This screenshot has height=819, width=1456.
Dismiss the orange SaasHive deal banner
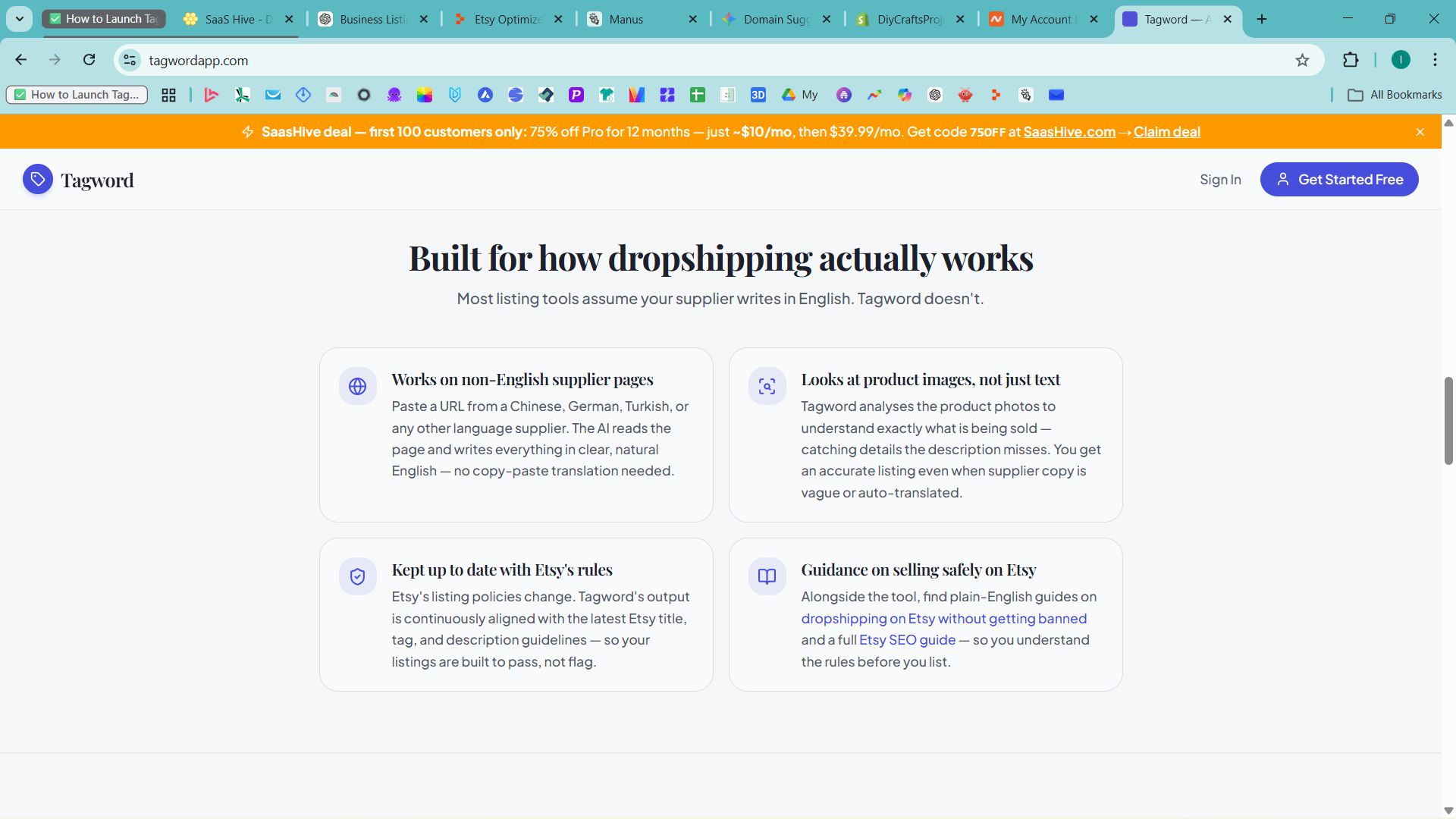coord(1420,132)
